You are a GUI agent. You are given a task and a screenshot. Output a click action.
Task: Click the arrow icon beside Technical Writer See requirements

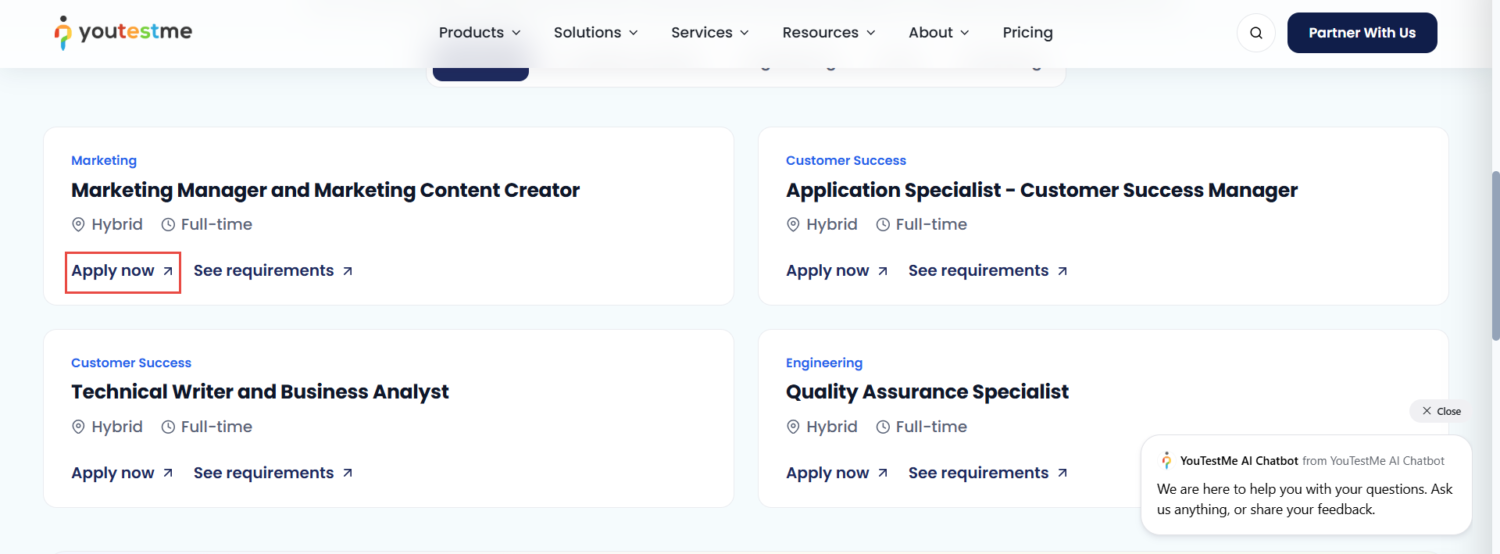(x=347, y=473)
